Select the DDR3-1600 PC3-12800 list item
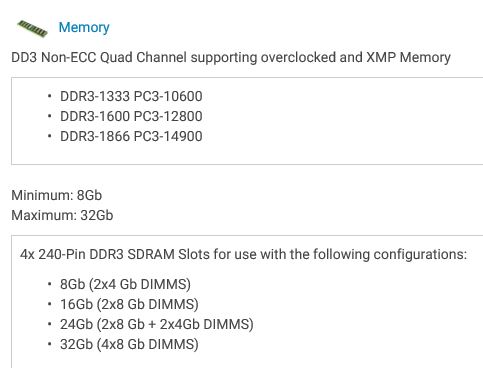The width and height of the screenshot is (483, 368). point(131,116)
